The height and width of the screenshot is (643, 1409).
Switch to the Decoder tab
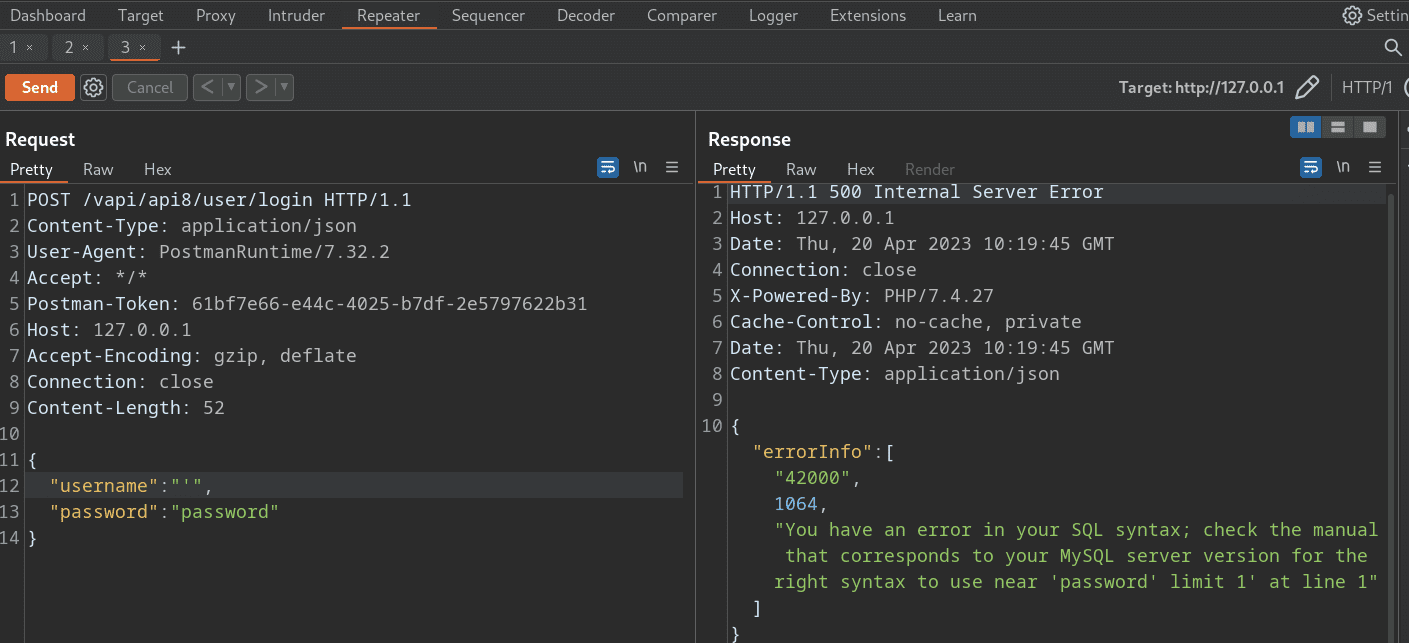[x=586, y=15]
